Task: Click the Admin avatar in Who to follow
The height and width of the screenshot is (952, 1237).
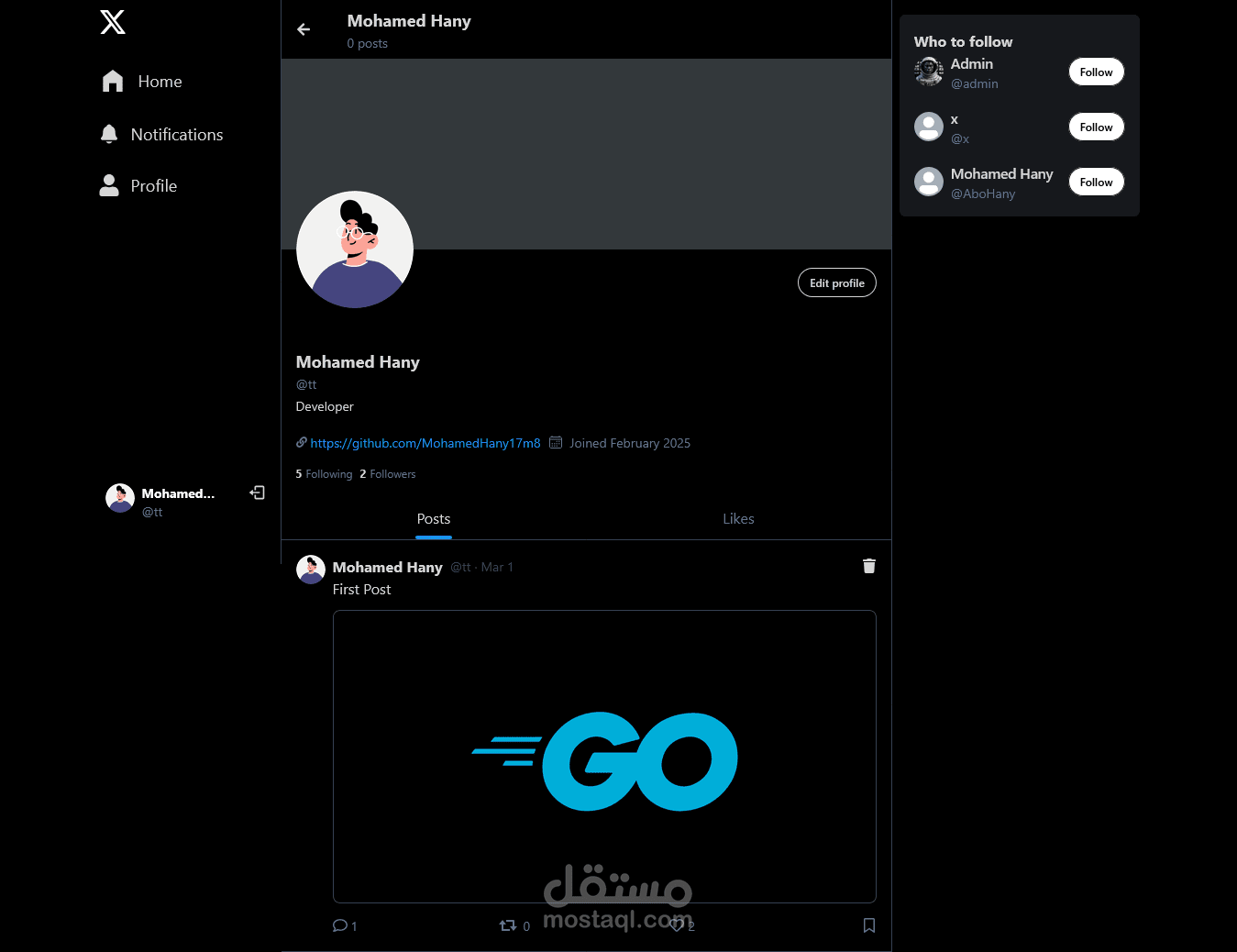Action: tap(929, 72)
